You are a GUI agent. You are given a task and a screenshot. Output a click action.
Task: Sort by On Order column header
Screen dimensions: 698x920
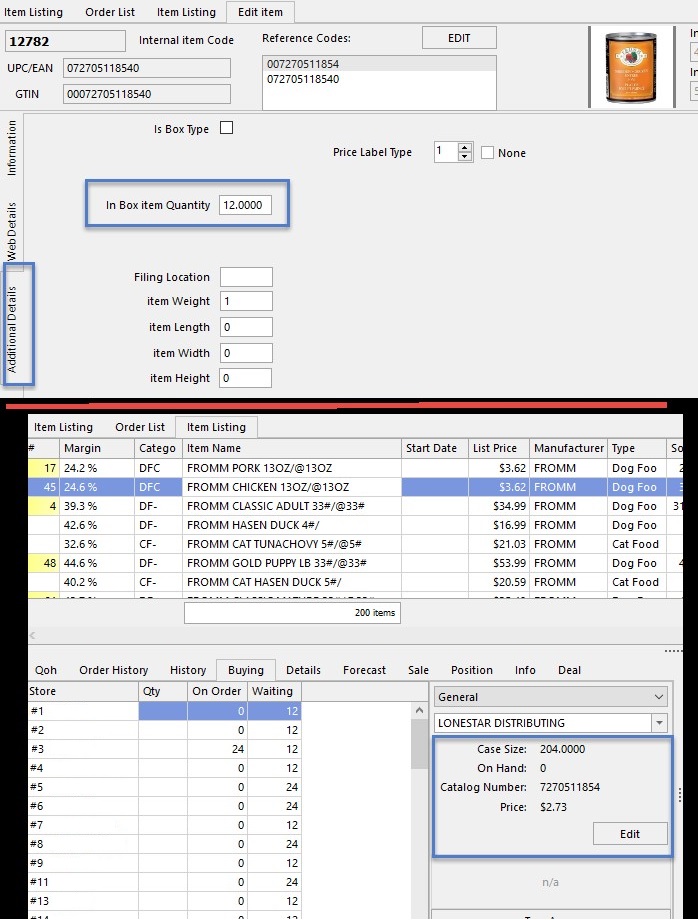[217, 691]
